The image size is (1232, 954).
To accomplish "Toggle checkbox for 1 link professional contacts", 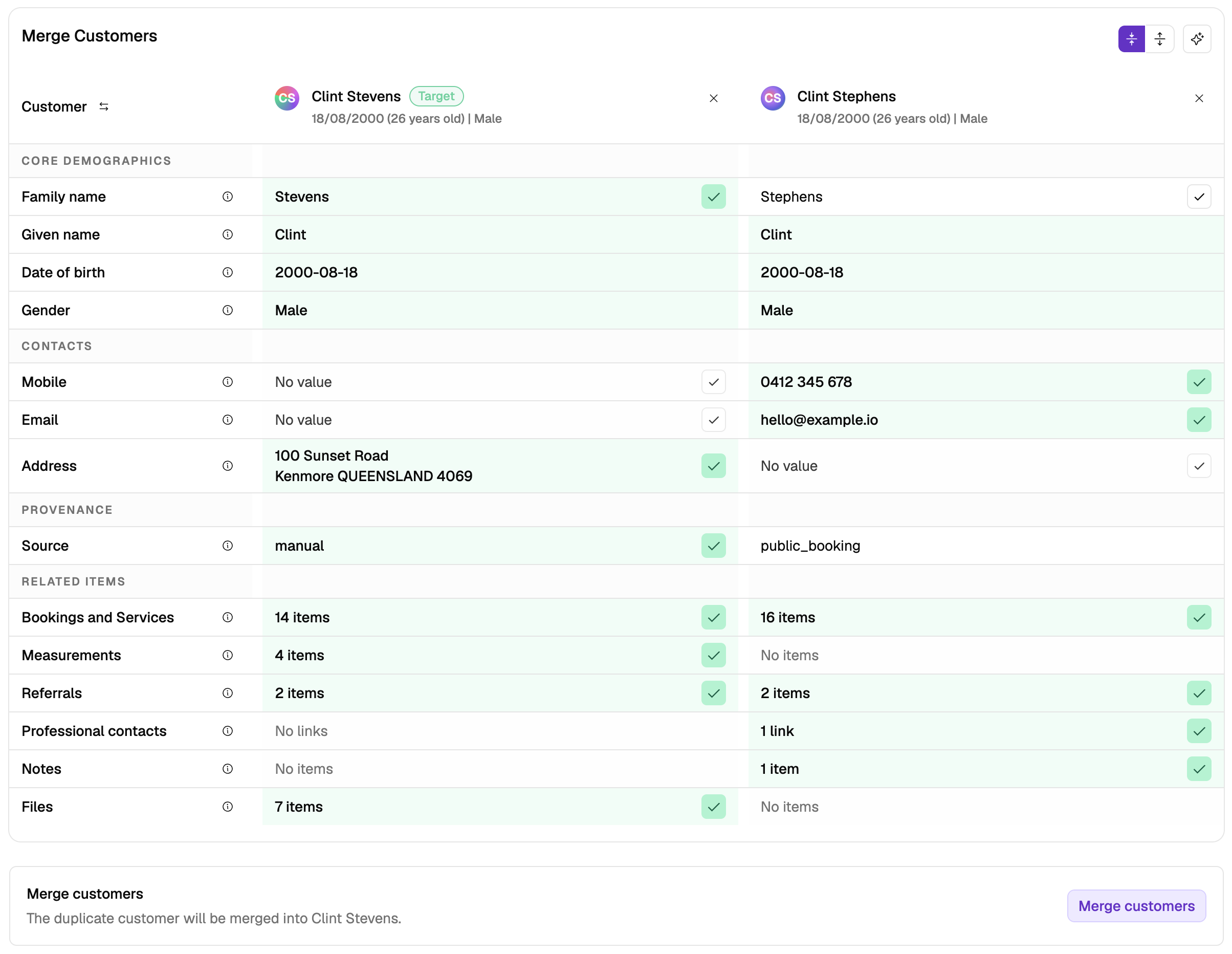I will click(x=1199, y=730).
